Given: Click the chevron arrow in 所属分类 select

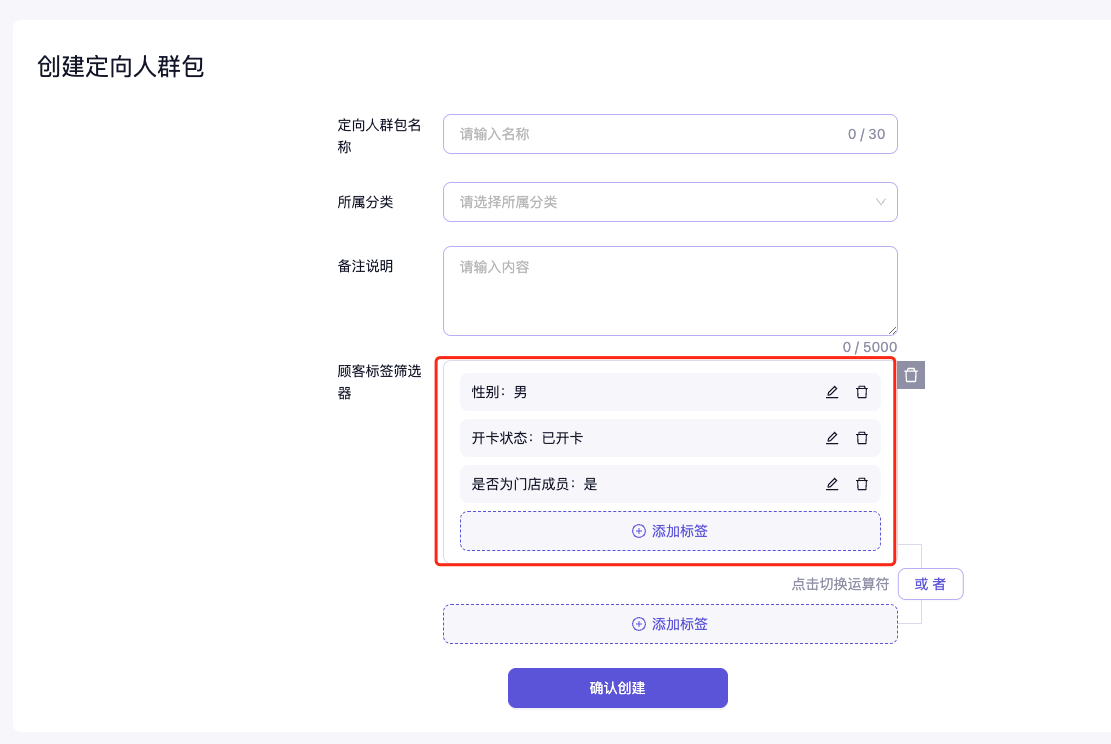Looking at the screenshot, I should coord(881,202).
